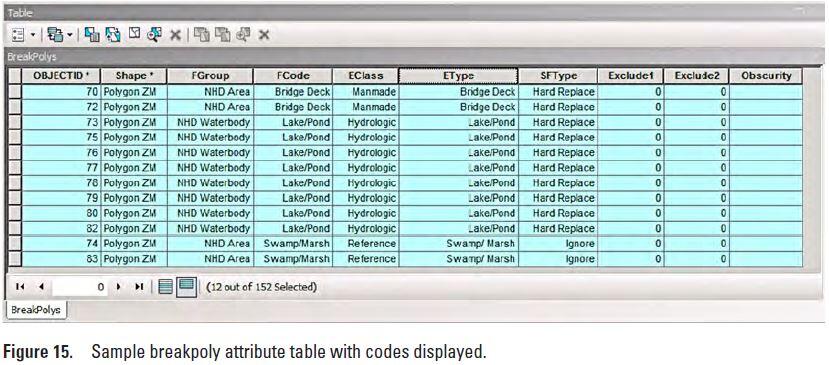Viewport: 829px width, 365px height.
Task: Click the grayed-out Delete Highlighted X icon
Action: pos(264,35)
